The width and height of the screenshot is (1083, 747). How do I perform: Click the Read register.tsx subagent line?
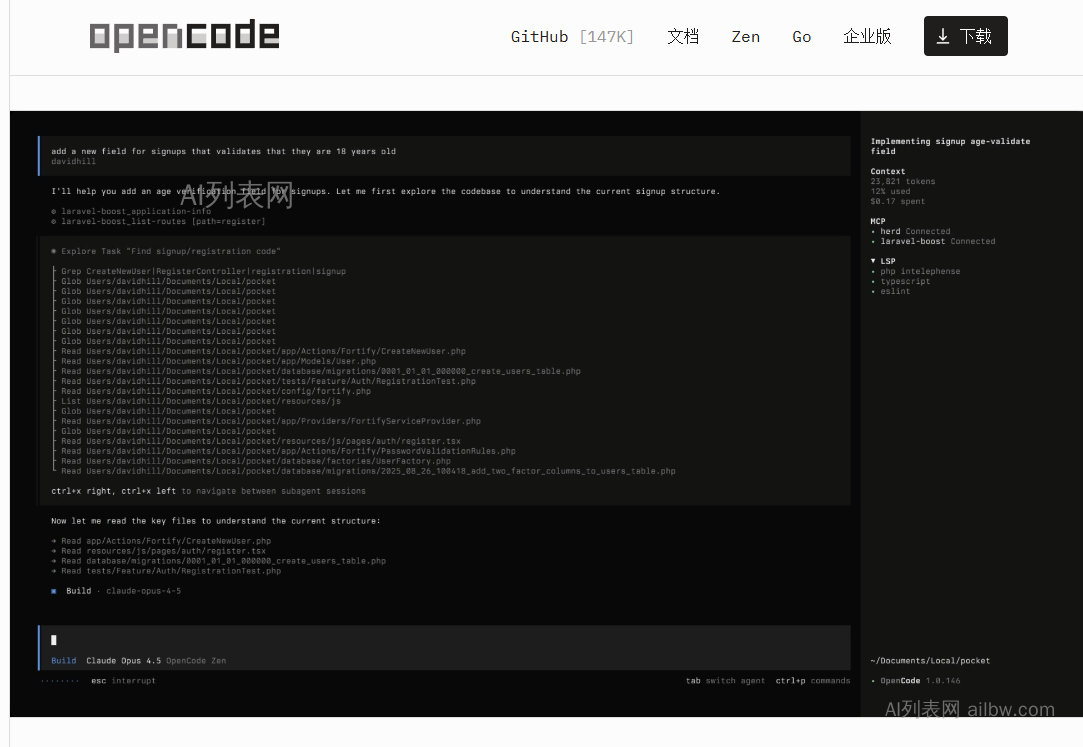pyautogui.click(x=260, y=441)
